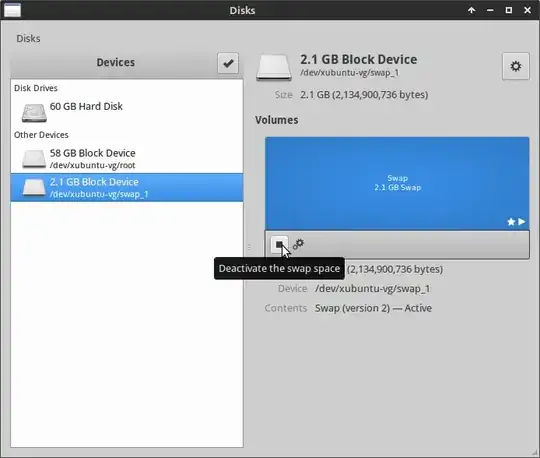Toggle device selection mode checkmark button

[228, 63]
